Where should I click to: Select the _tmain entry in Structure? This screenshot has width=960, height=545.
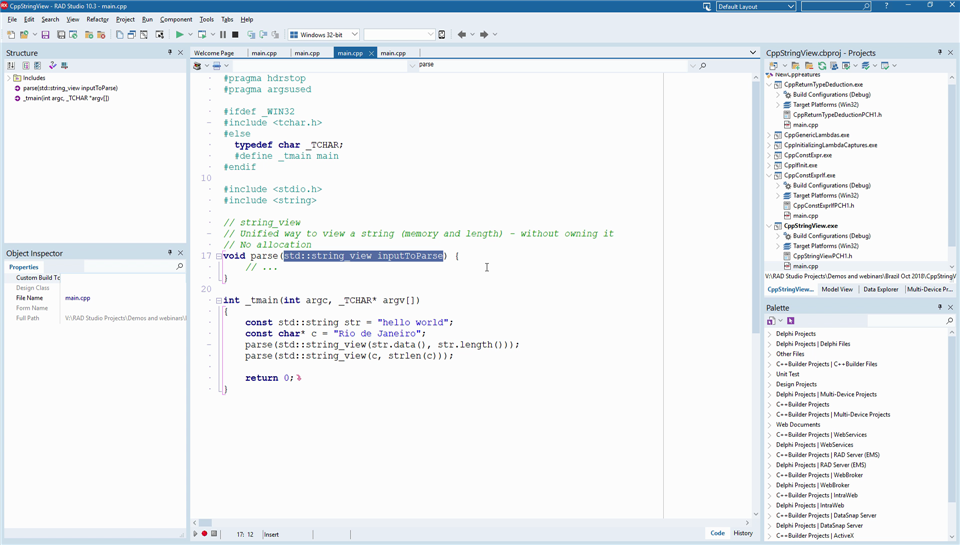66,98
